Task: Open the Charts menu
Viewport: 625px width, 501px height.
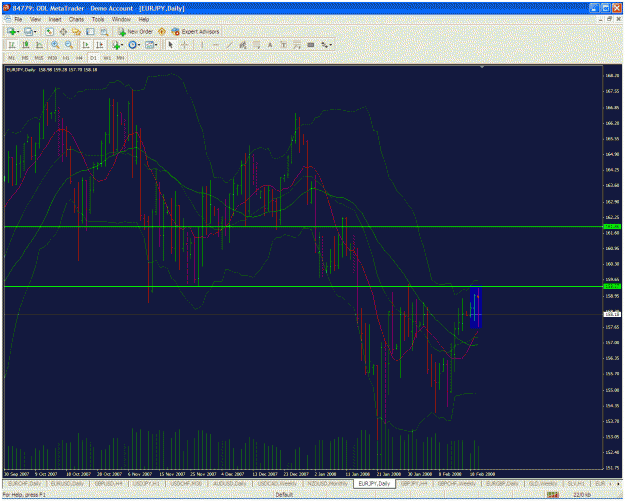Action: tap(77, 20)
